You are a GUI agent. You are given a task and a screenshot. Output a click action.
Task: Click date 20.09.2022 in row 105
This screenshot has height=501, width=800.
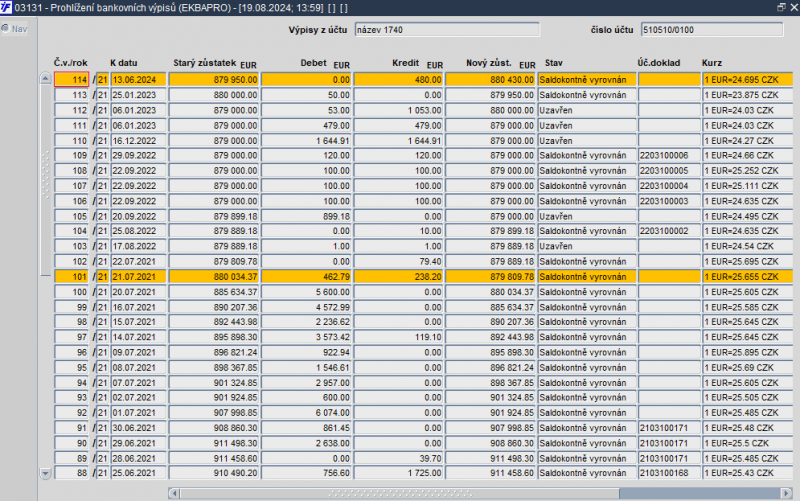coord(138,216)
